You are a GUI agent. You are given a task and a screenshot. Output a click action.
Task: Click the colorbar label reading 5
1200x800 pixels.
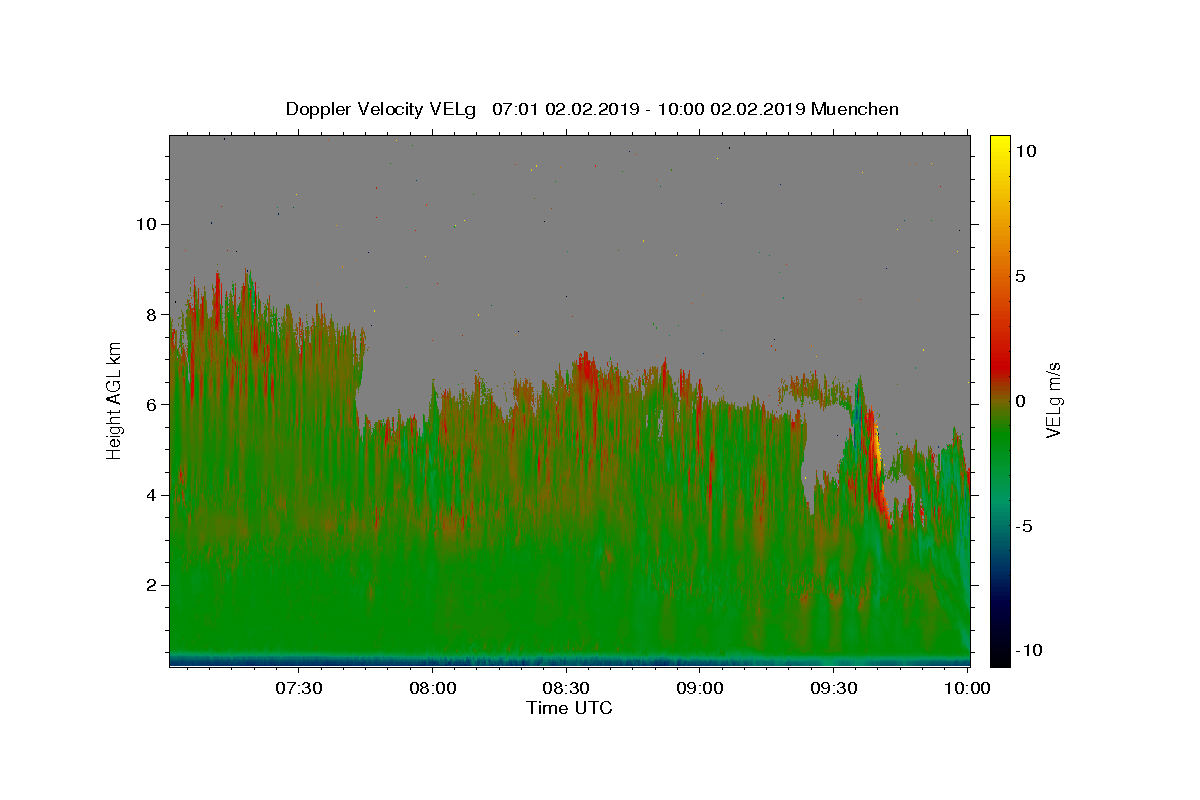point(1020,276)
